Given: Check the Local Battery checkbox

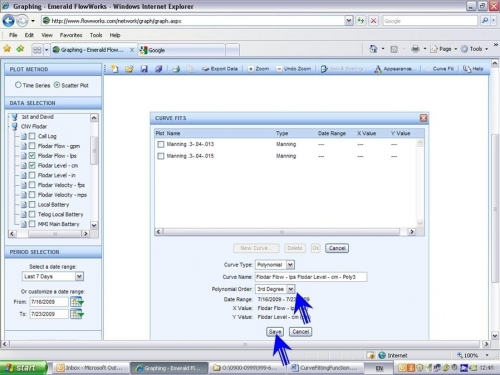Looking at the screenshot, I should coord(32,204).
